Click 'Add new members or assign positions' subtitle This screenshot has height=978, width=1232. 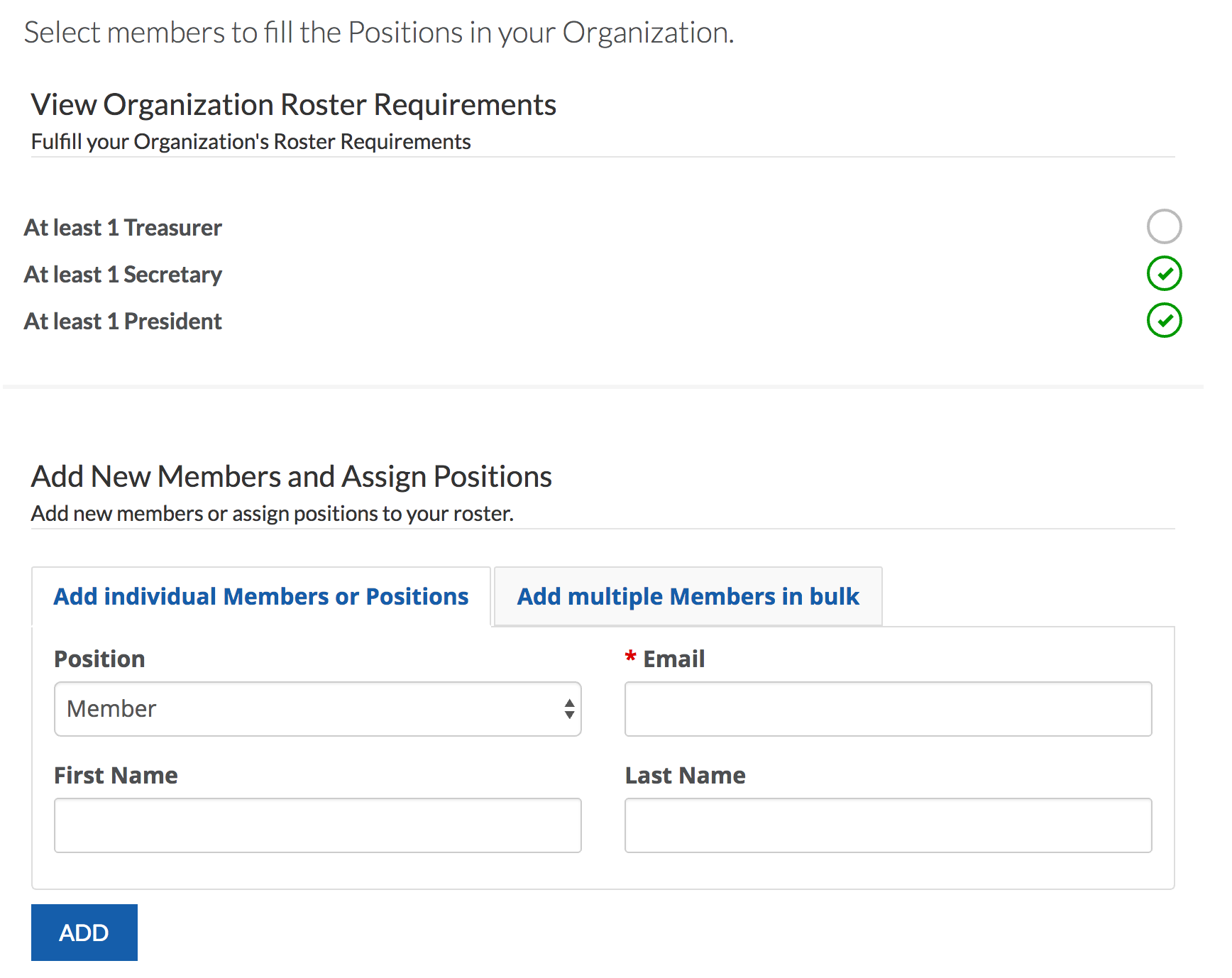click(273, 514)
